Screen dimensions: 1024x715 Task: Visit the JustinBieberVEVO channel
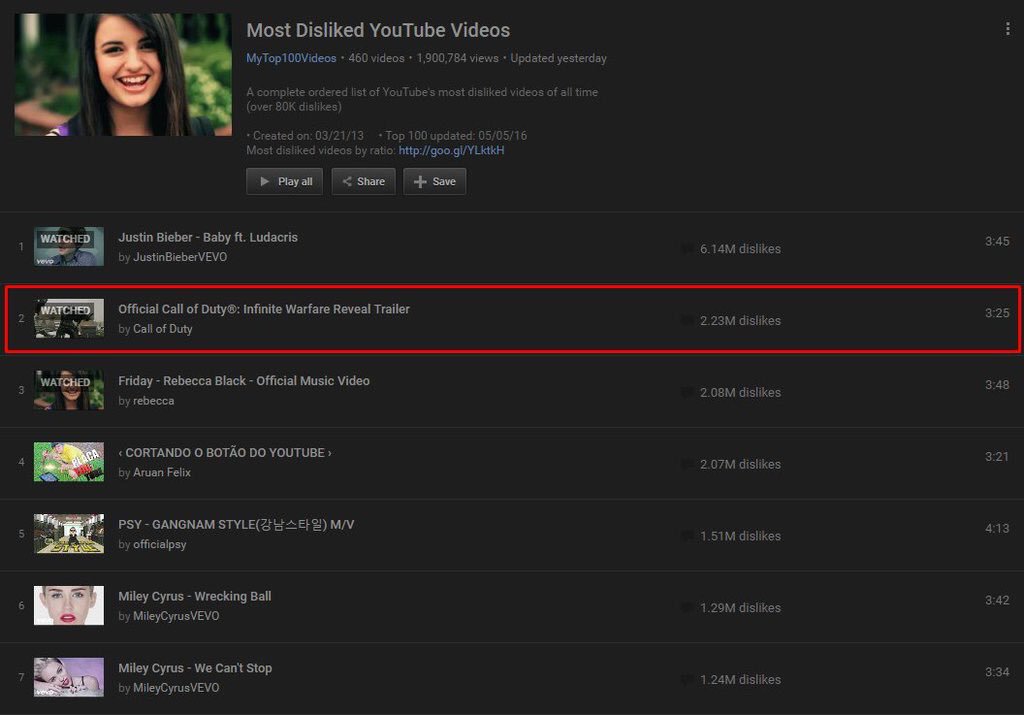point(180,257)
